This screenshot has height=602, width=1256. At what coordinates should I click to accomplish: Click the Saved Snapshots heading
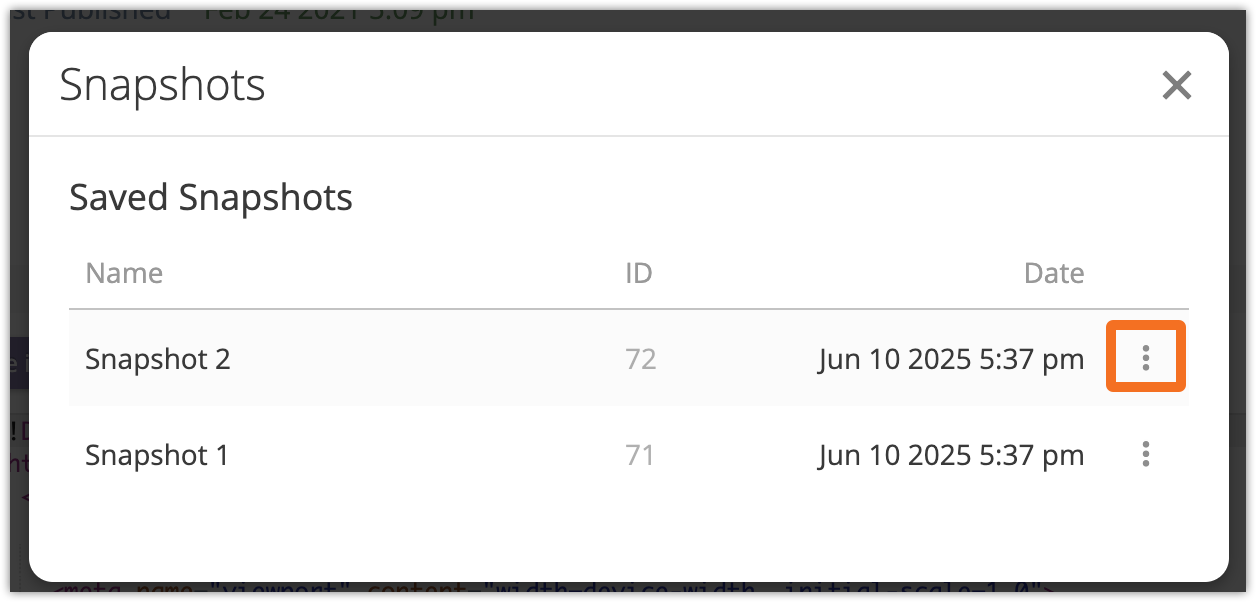(x=210, y=198)
